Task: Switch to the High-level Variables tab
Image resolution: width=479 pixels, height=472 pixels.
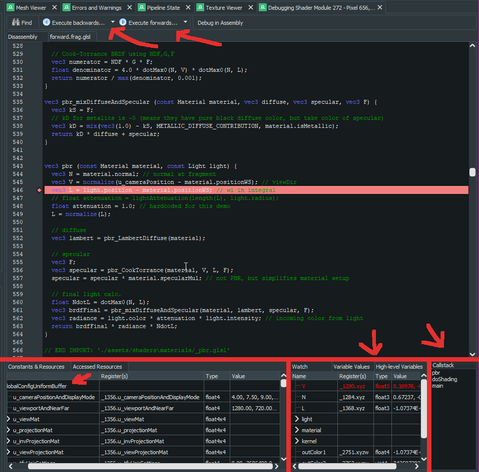Action: (x=399, y=367)
